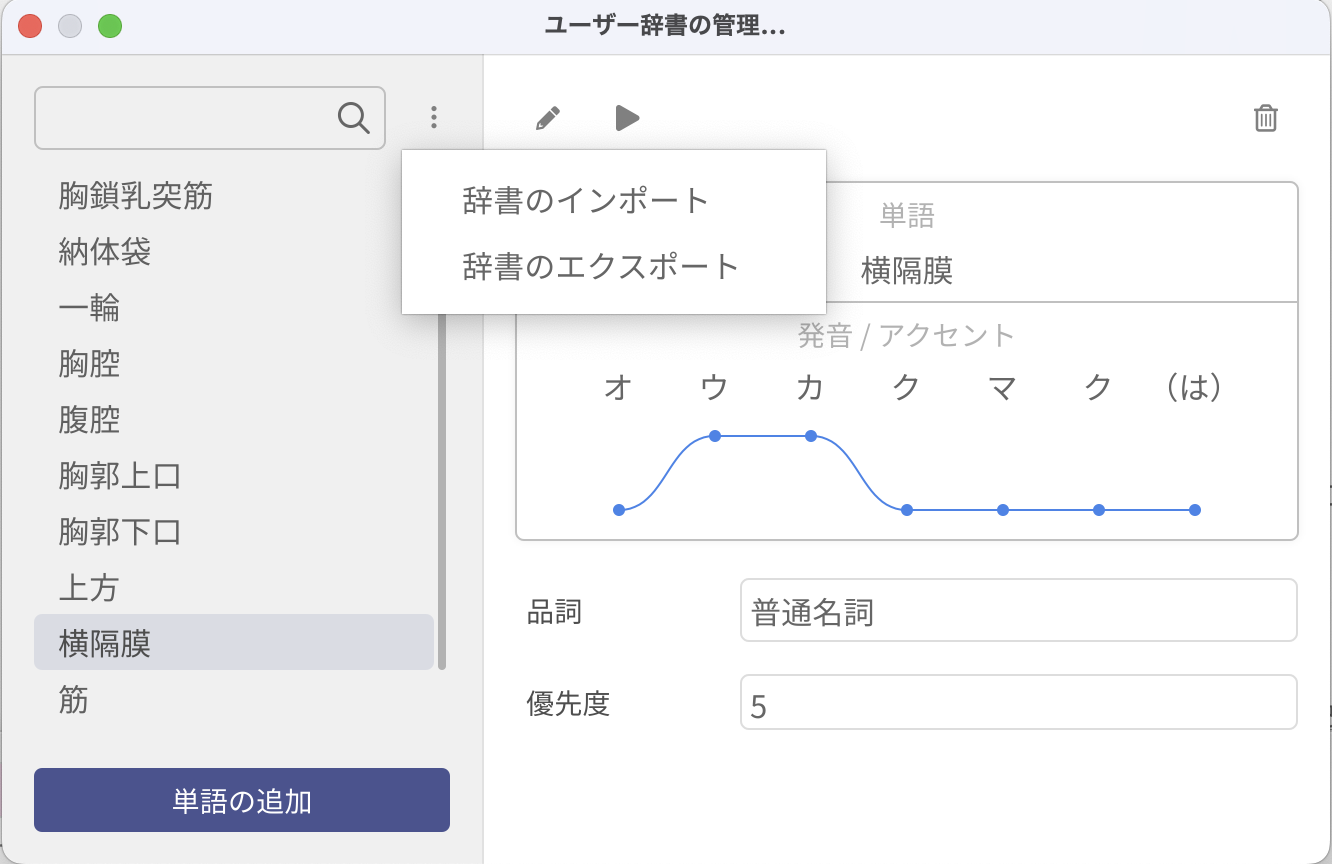The image size is (1332, 864).
Task: Select 辞書のインポート menu item
Action: (x=586, y=201)
